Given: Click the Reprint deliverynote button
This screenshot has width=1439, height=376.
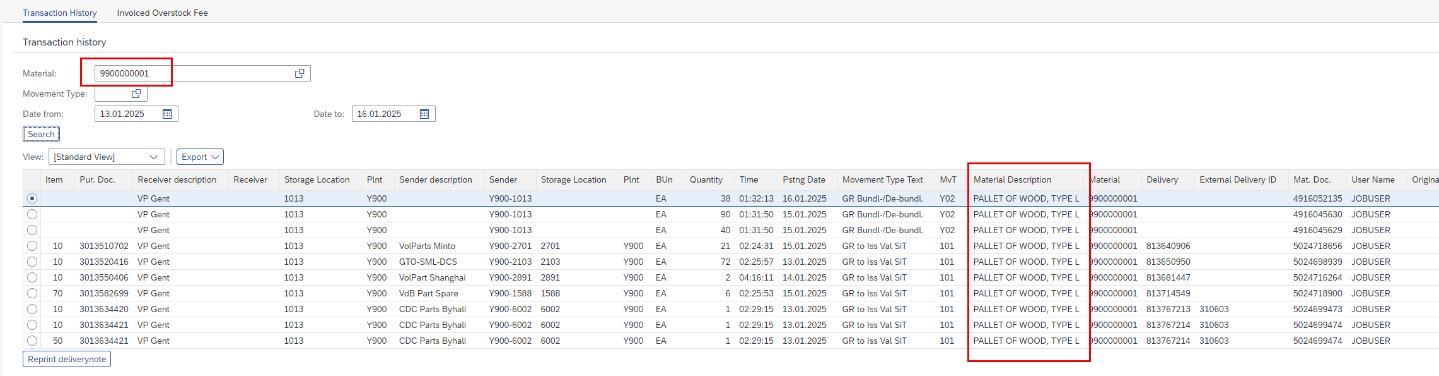Looking at the screenshot, I should (66, 359).
